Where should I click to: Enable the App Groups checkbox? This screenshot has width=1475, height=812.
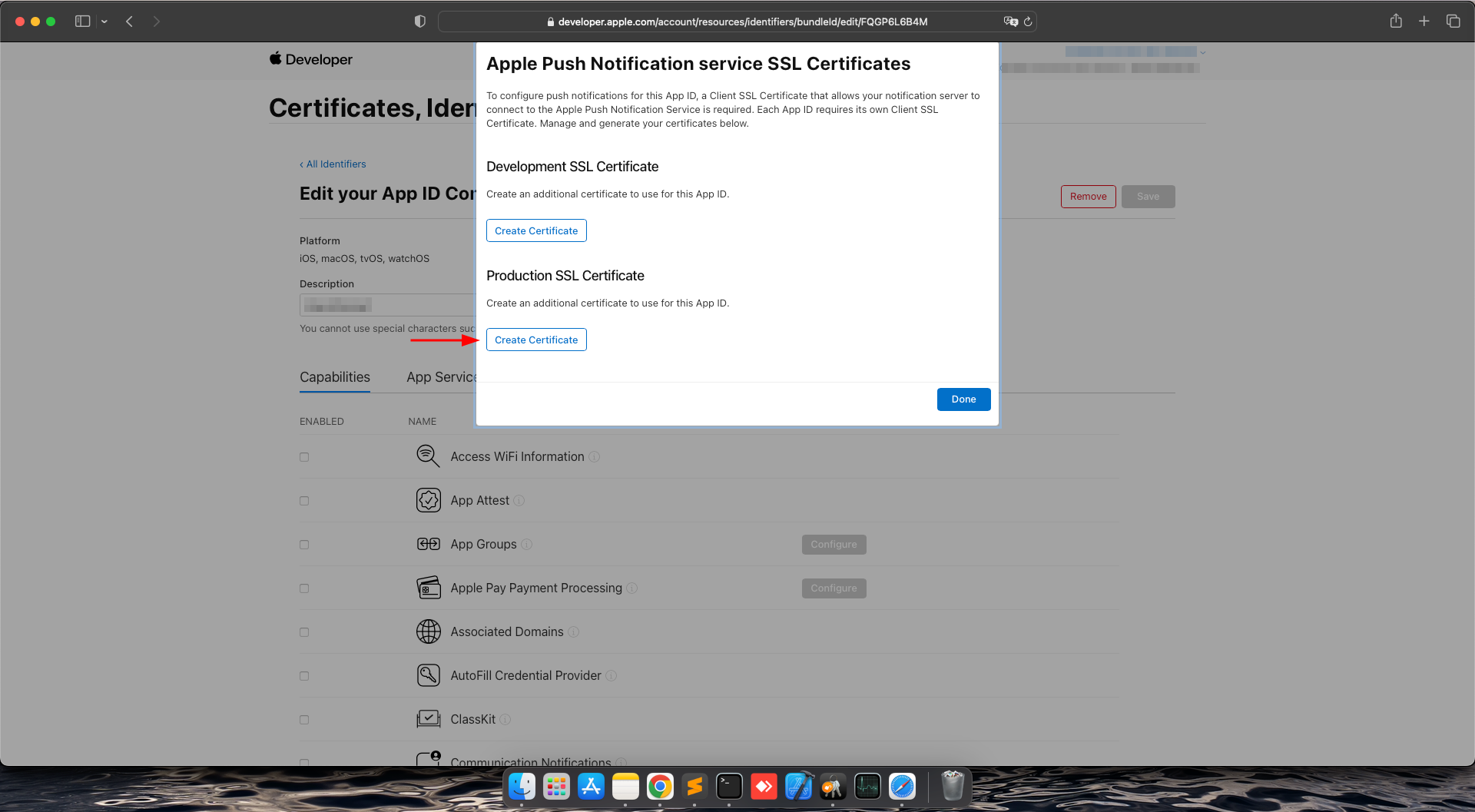(304, 545)
